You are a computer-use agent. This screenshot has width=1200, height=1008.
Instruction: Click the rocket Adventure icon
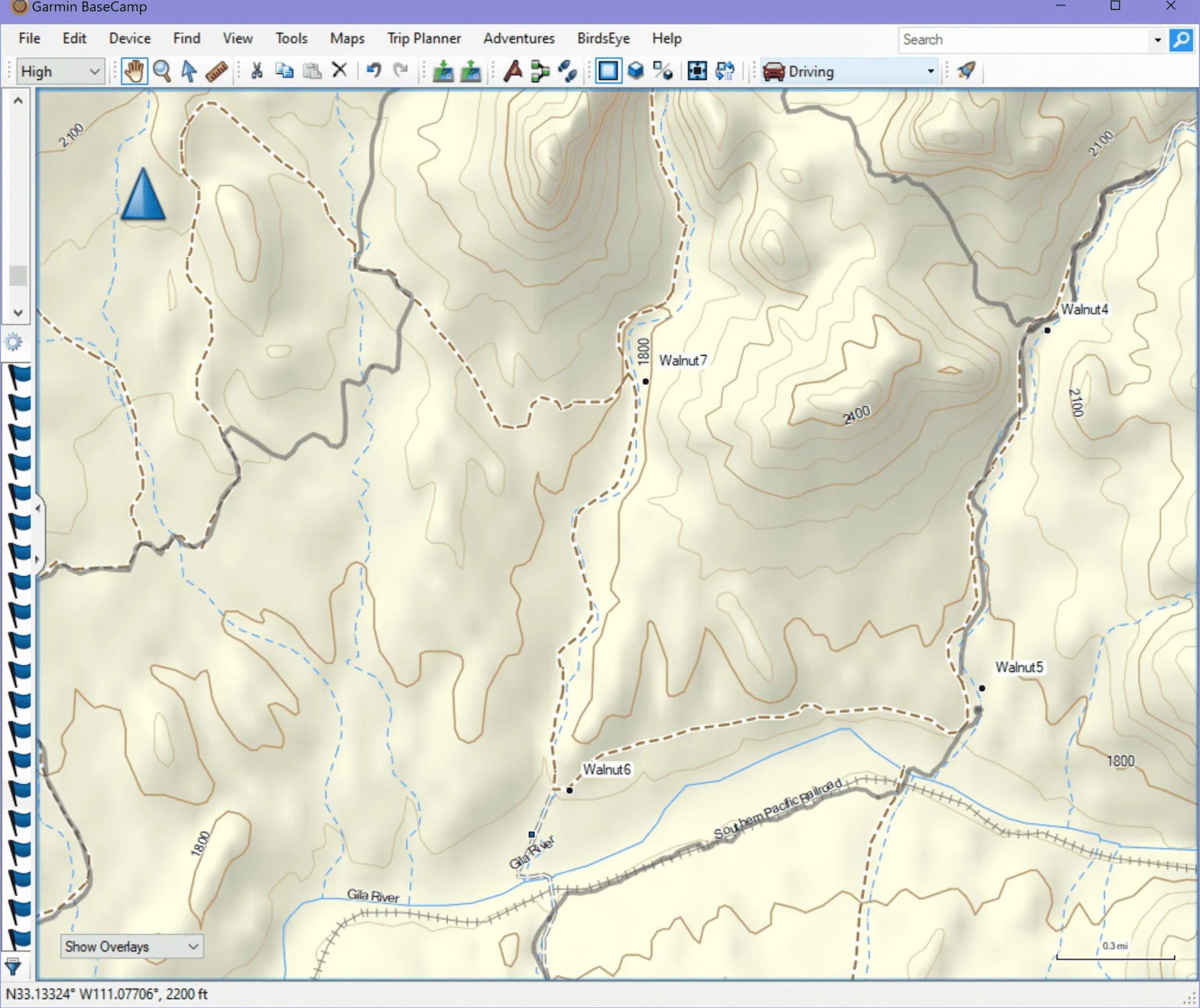click(966, 71)
